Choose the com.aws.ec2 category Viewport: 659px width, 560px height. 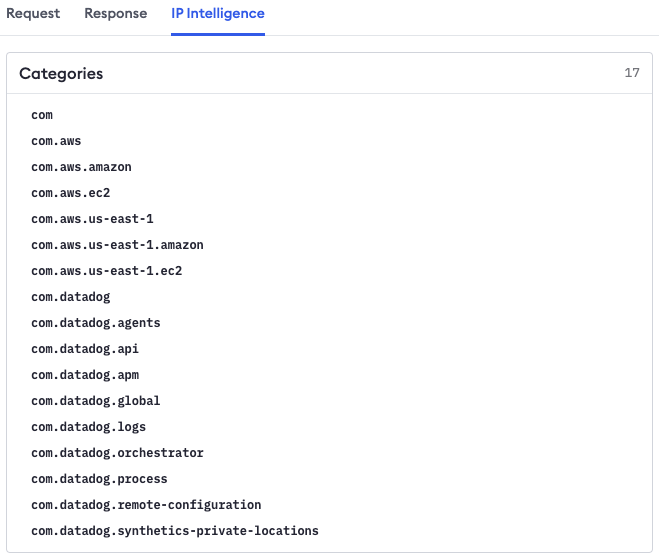click(x=70, y=193)
